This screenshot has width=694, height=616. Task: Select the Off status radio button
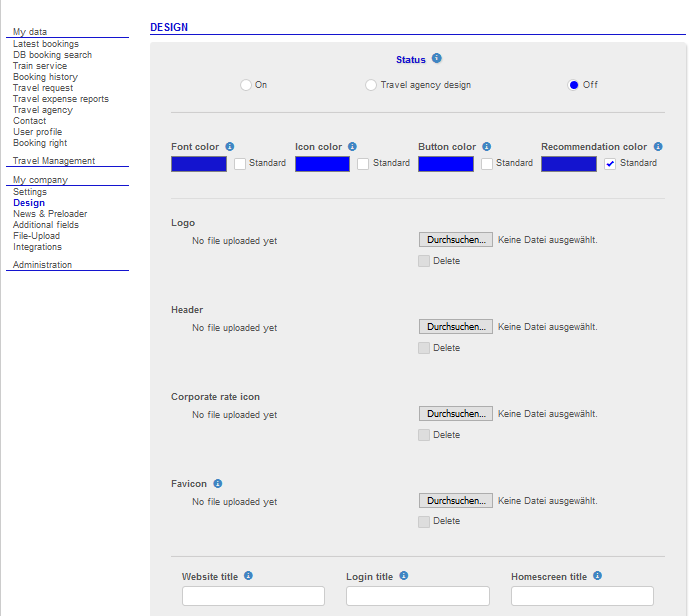[574, 85]
